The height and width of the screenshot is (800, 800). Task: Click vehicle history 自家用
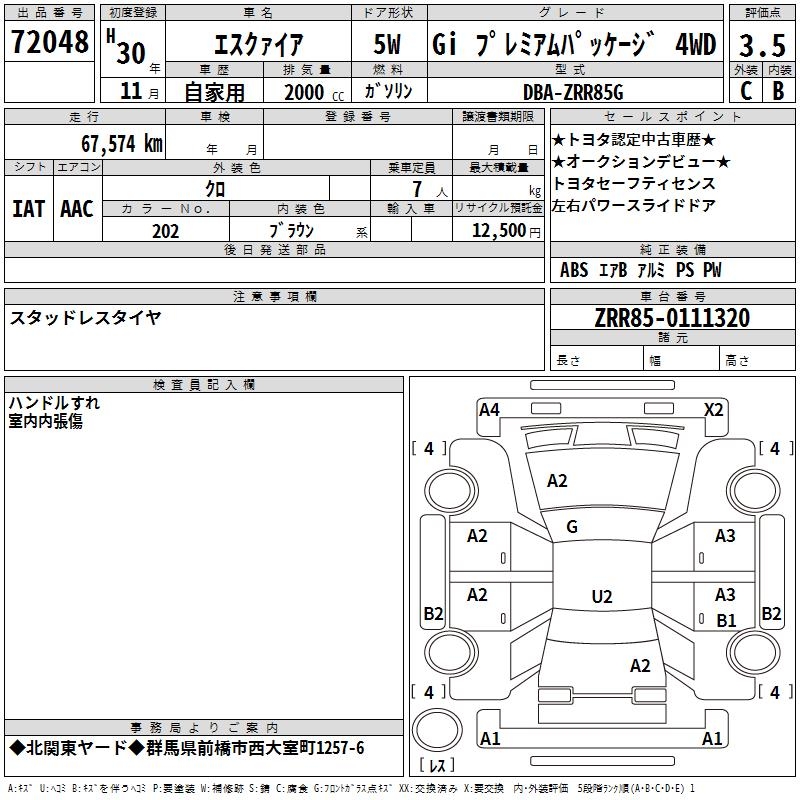click(x=214, y=92)
